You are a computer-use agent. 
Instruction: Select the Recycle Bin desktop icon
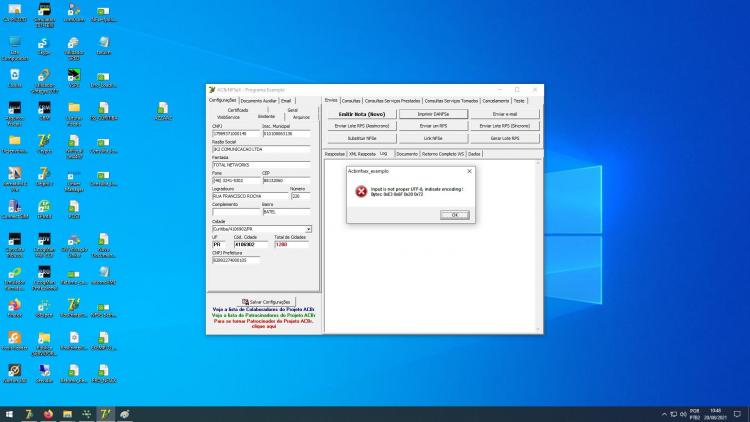15,79
